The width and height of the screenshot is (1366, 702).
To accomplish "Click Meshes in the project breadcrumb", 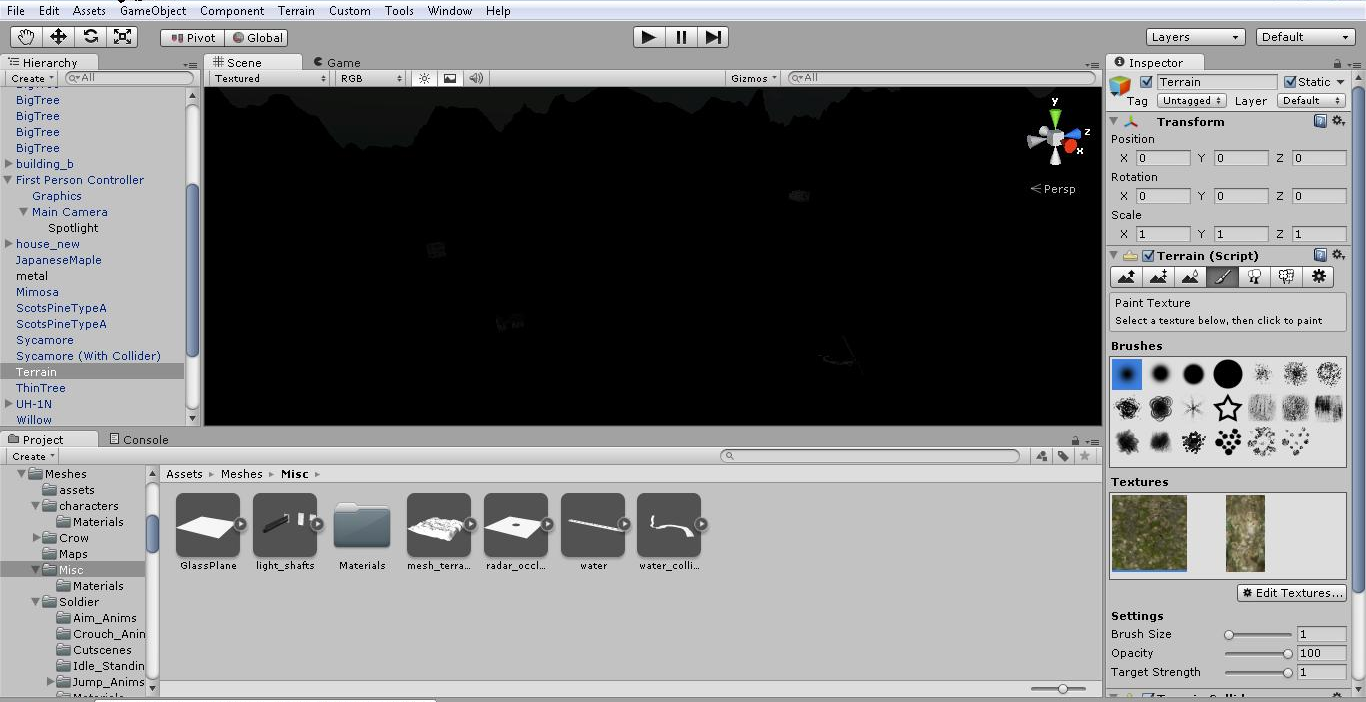I will coord(242,474).
